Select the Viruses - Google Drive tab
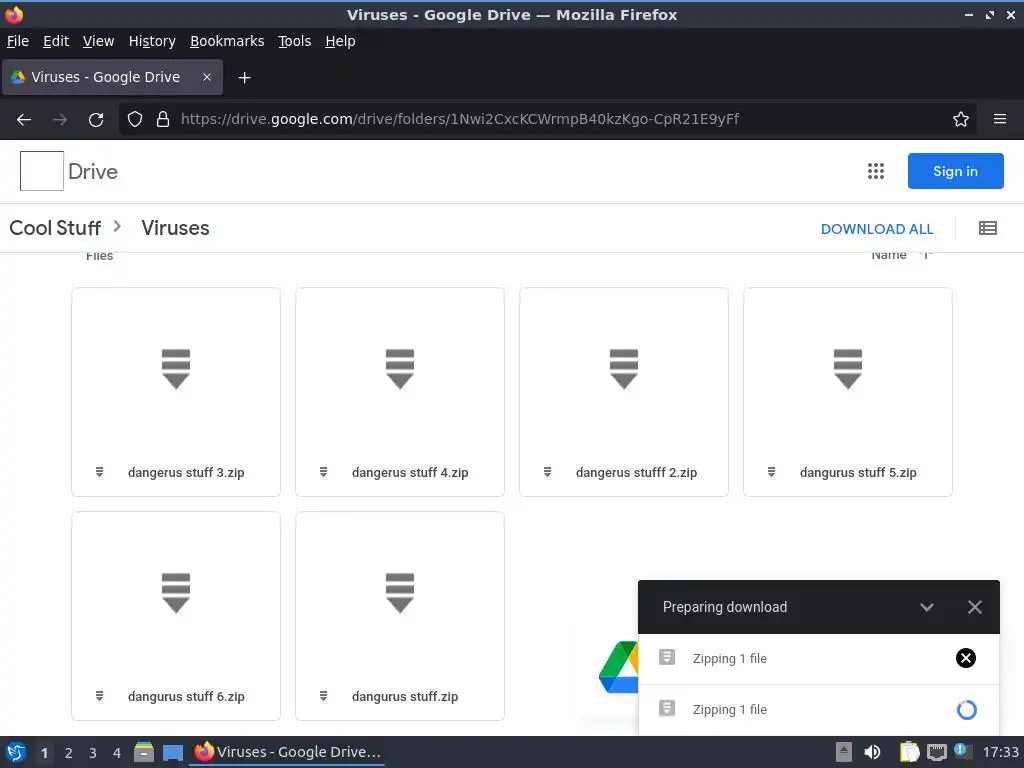 coord(112,77)
